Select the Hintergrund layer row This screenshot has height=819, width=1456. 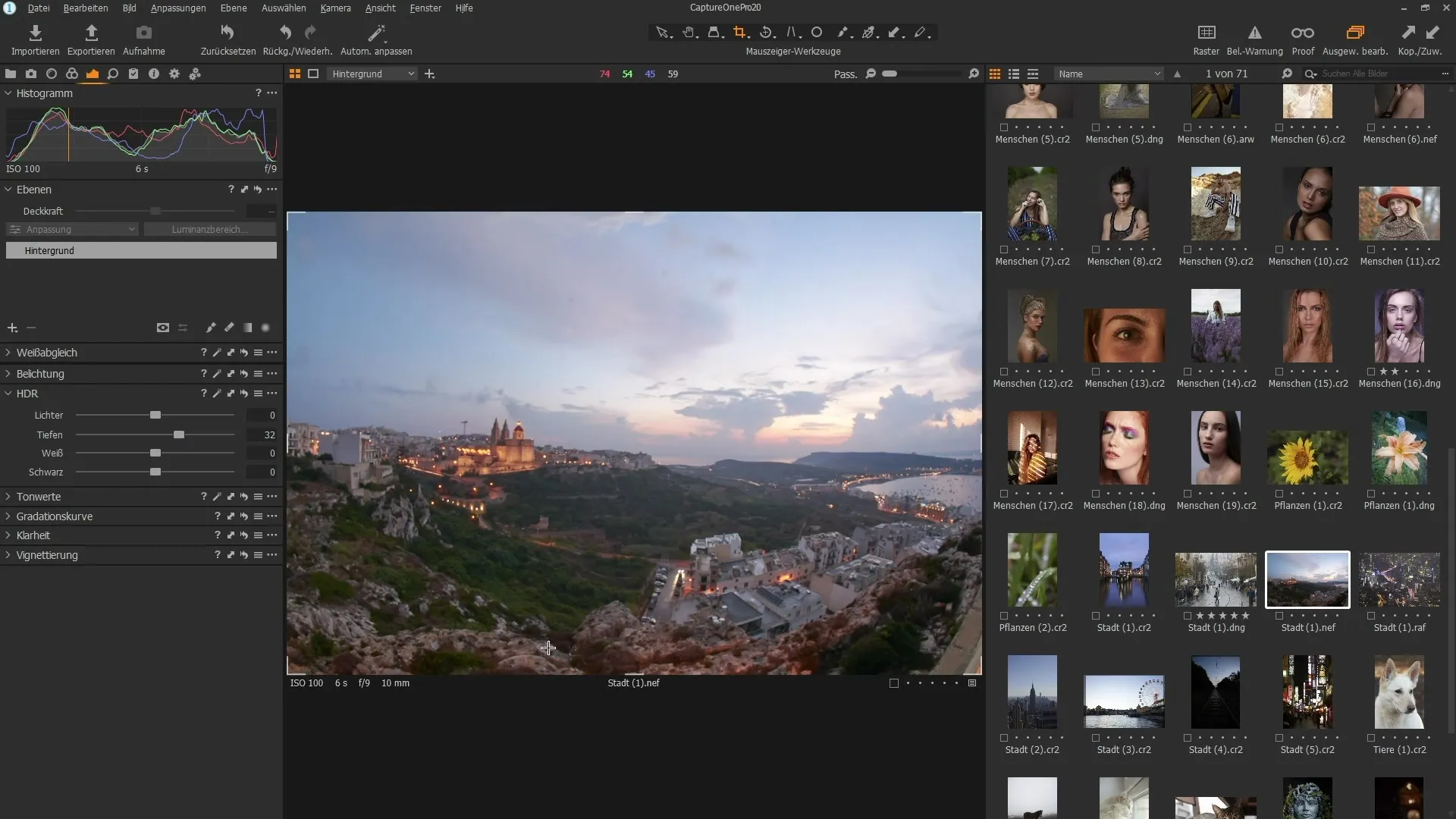point(141,251)
